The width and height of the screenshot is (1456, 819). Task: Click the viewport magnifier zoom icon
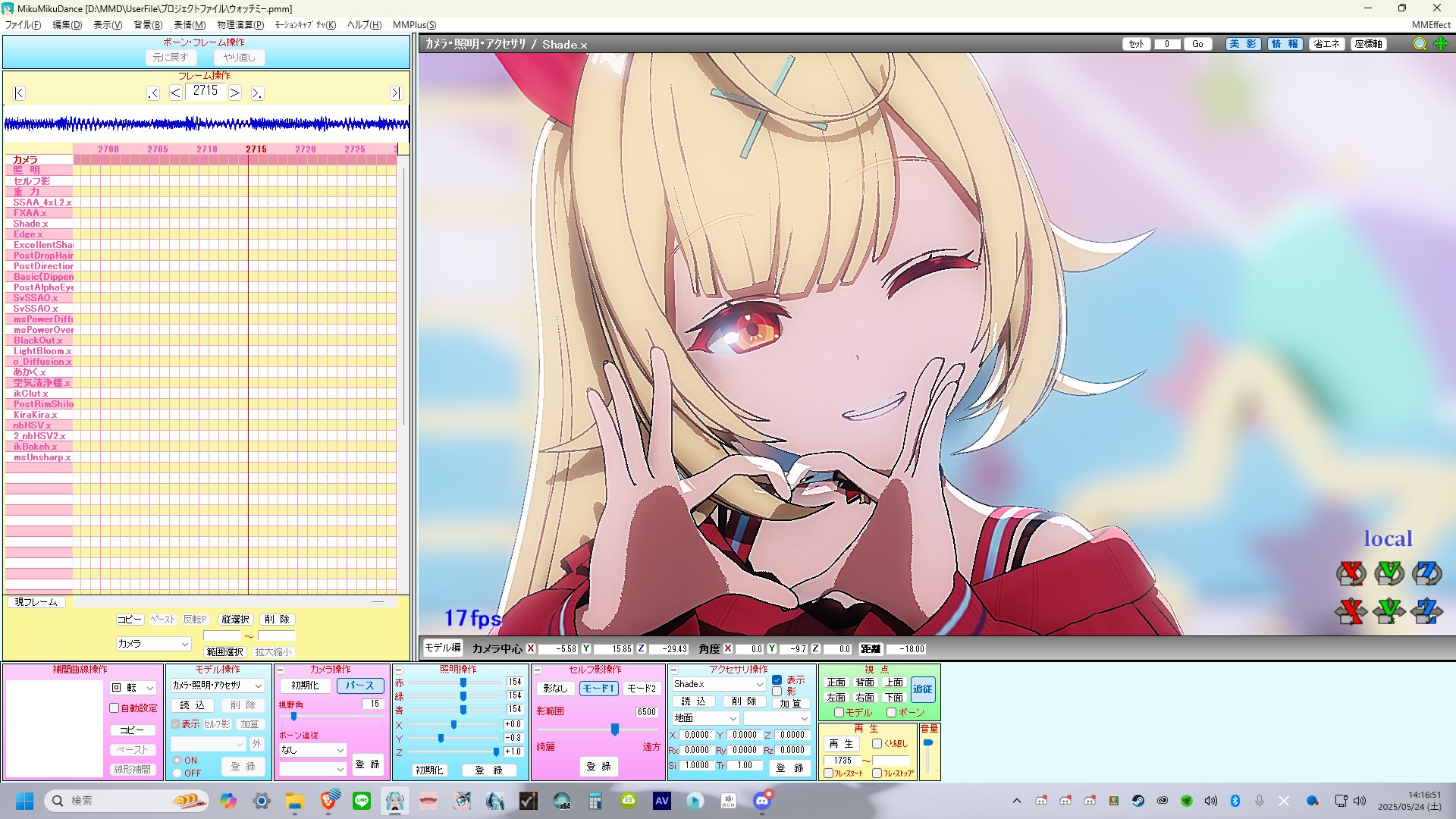(x=1420, y=44)
